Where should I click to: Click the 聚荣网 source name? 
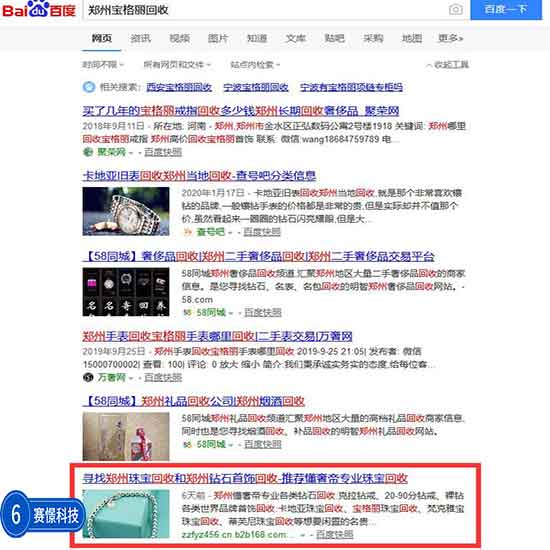coord(111,152)
